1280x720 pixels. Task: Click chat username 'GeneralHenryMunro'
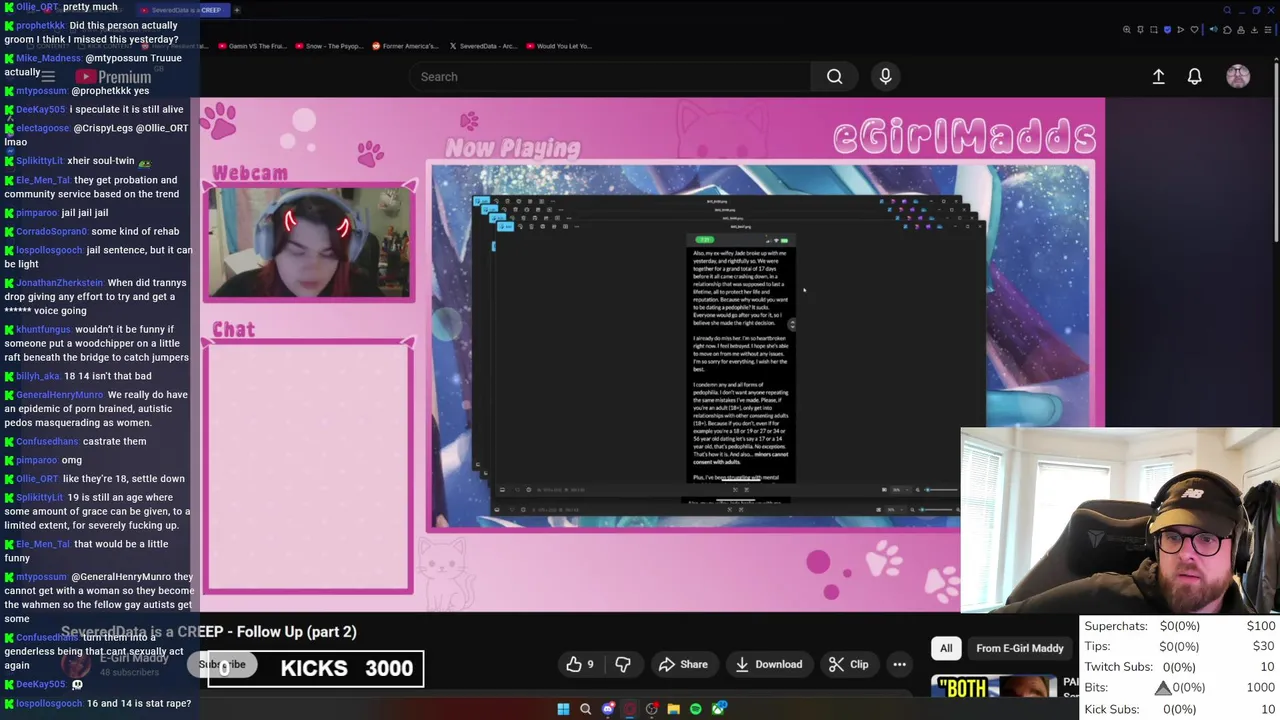(x=59, y=394)
